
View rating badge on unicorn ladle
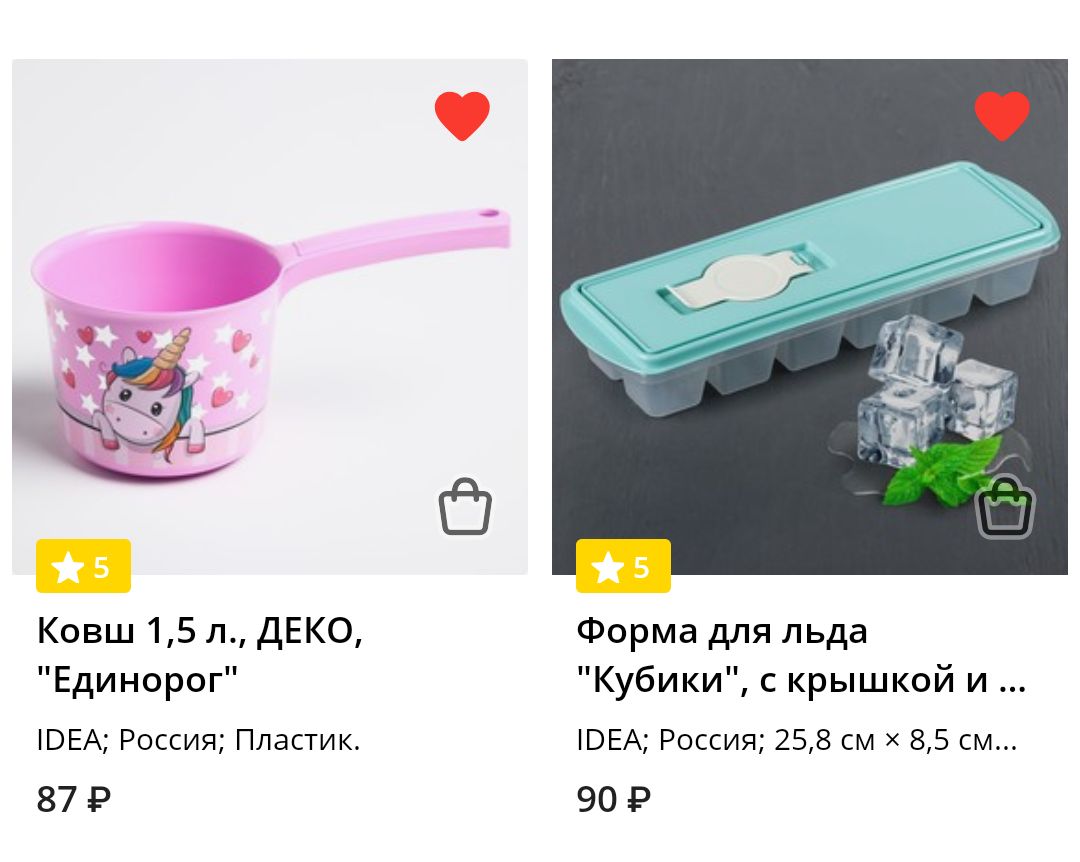(83, 566)
